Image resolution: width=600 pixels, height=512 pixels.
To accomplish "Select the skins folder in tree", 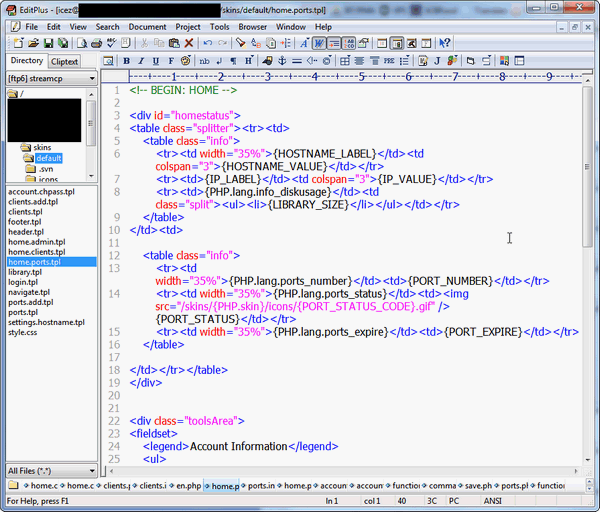I will pos(41,147).
